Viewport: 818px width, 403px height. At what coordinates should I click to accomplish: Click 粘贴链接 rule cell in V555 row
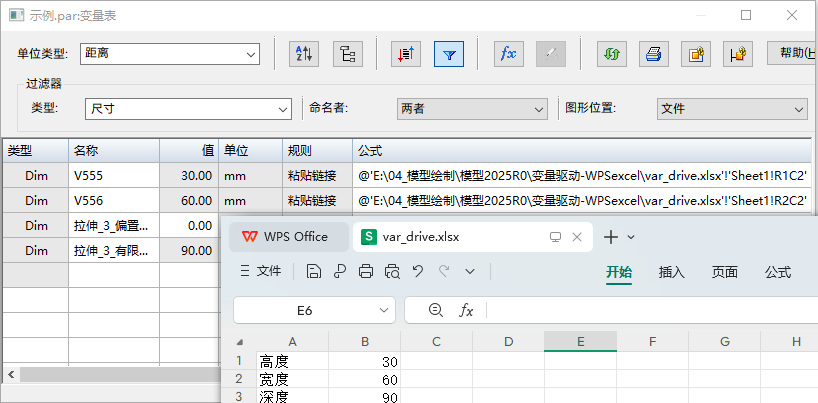point(317,176)
